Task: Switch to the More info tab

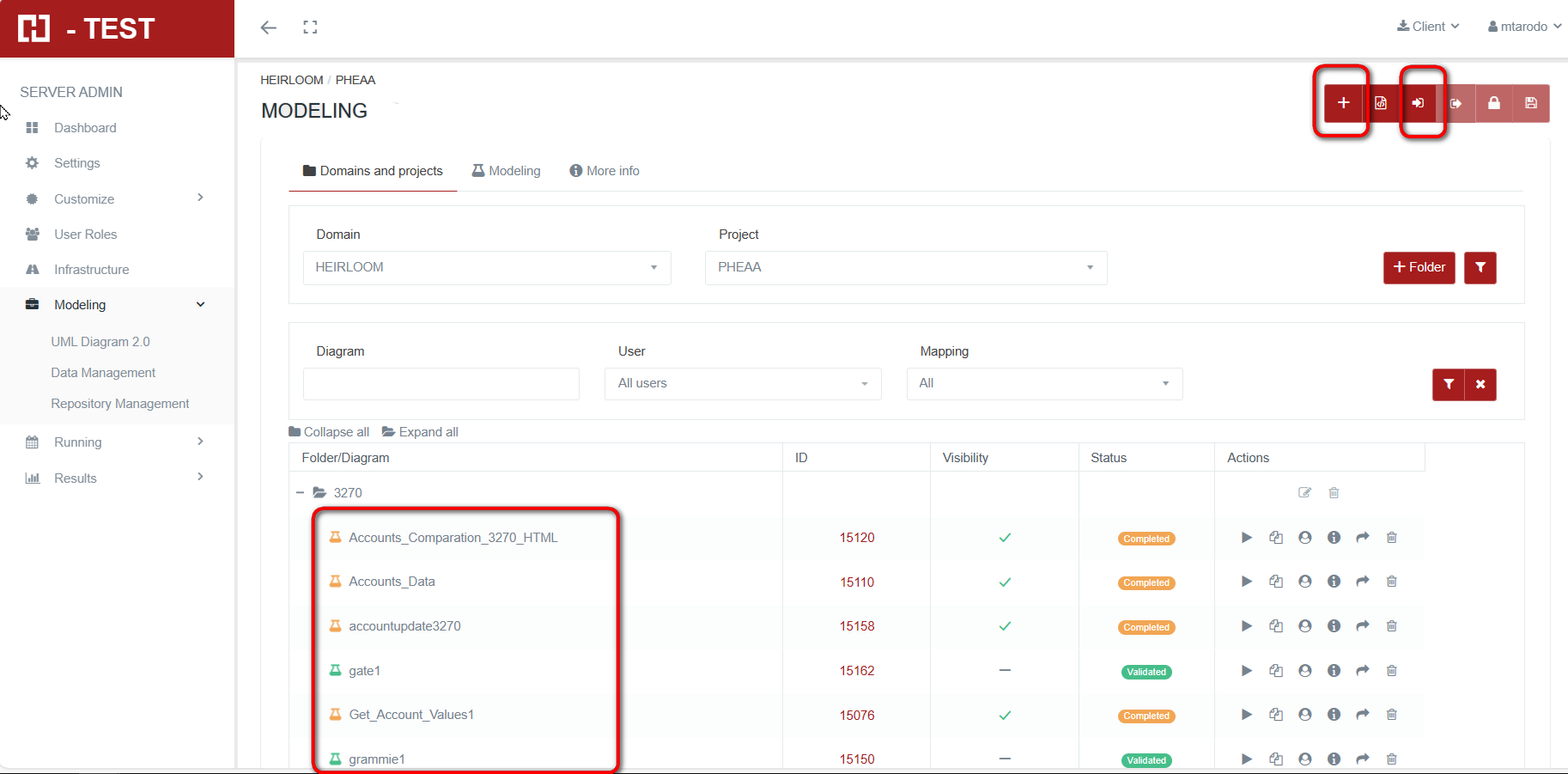Action: (x=605, y=171)
